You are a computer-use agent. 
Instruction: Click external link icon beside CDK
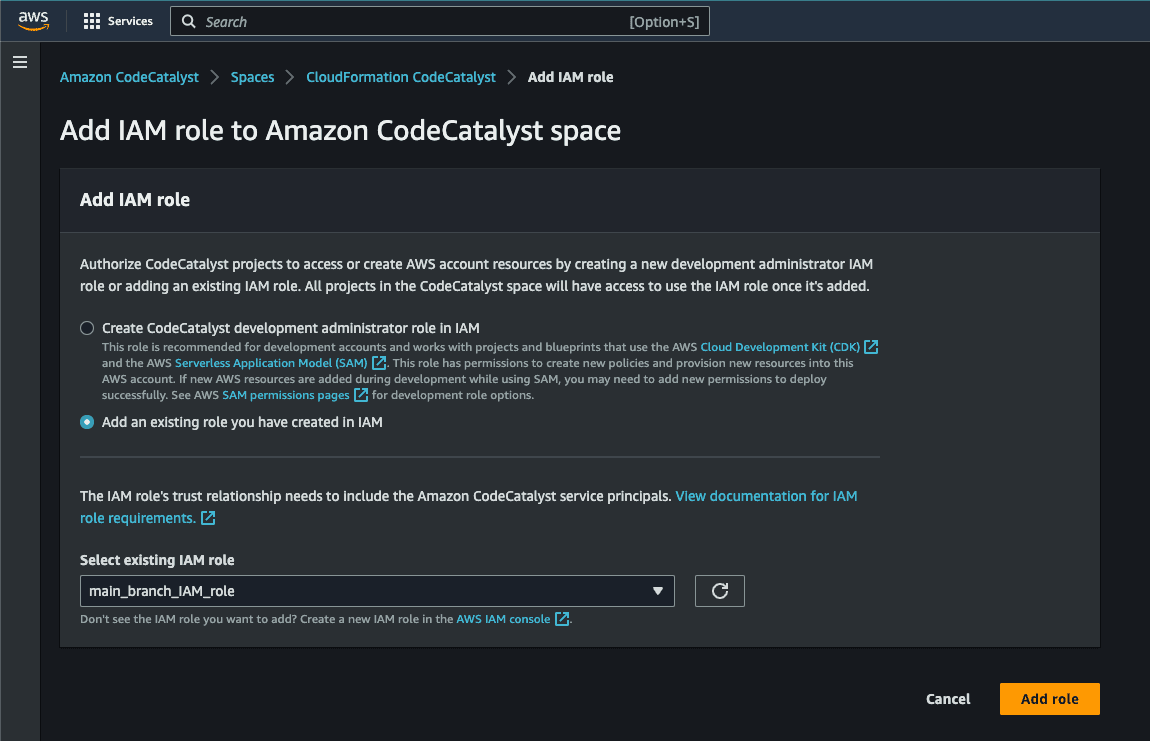pyautogui.click(x=871, y=347)
